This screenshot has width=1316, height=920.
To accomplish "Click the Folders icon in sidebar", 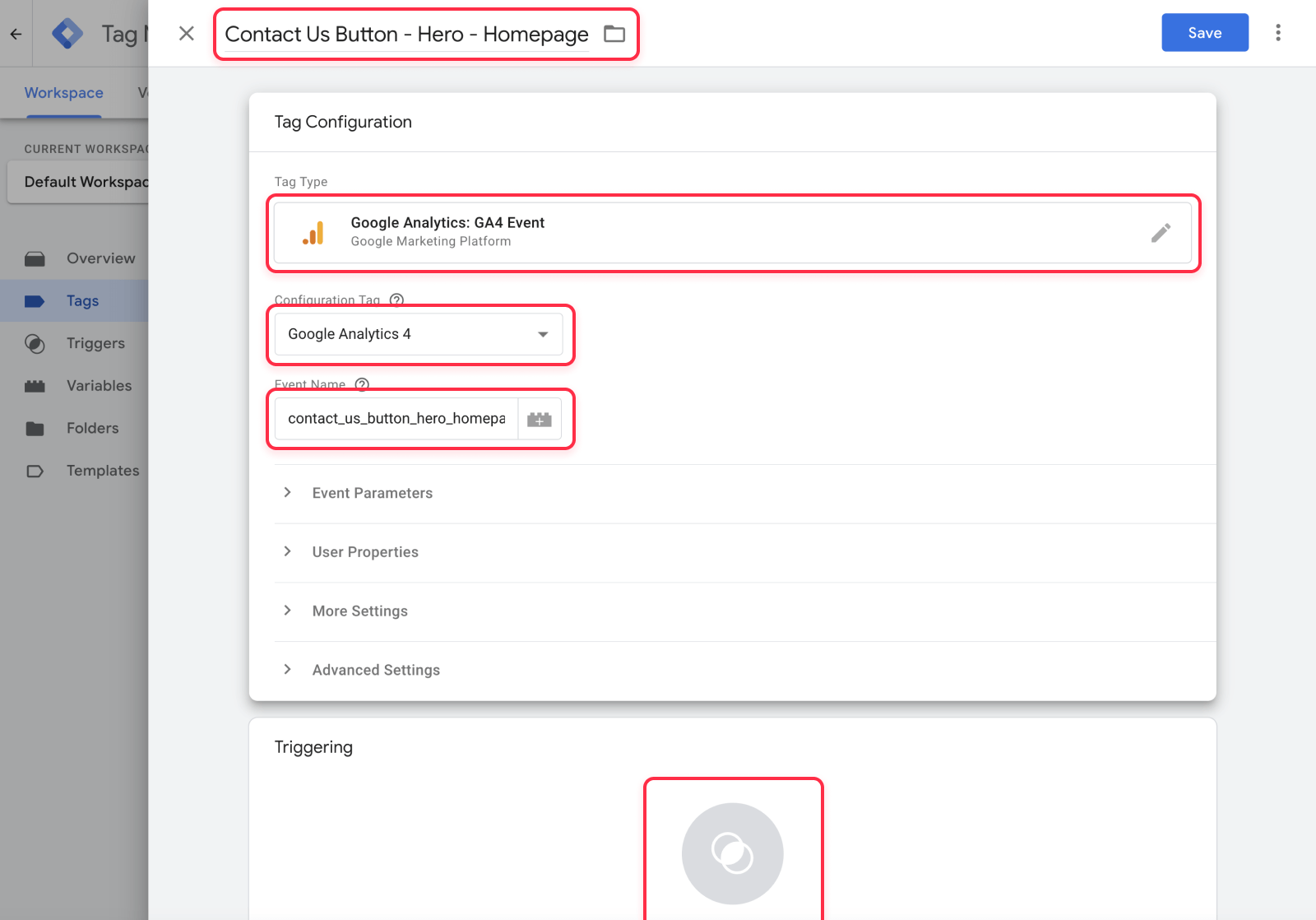I will point(35,429).
